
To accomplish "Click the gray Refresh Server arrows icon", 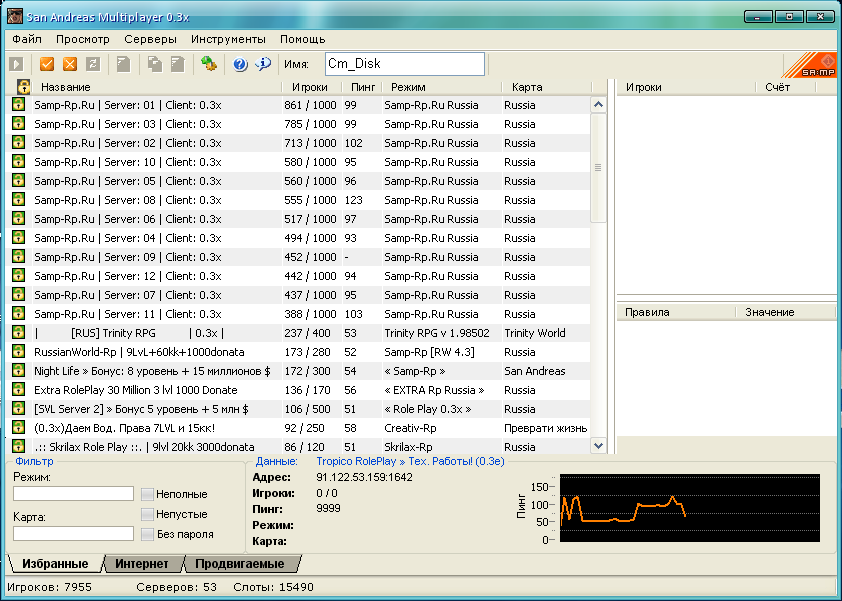I will pos(93,64).
